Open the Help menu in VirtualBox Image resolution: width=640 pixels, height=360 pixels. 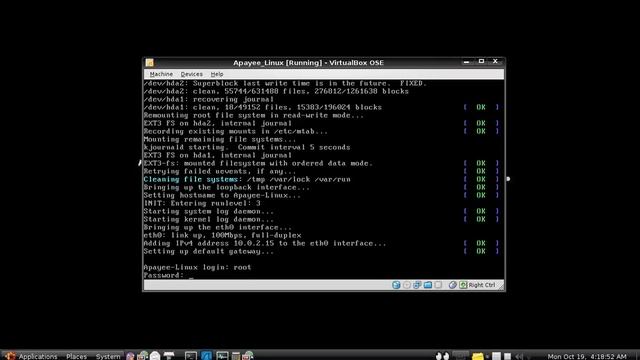pos(217,74)
